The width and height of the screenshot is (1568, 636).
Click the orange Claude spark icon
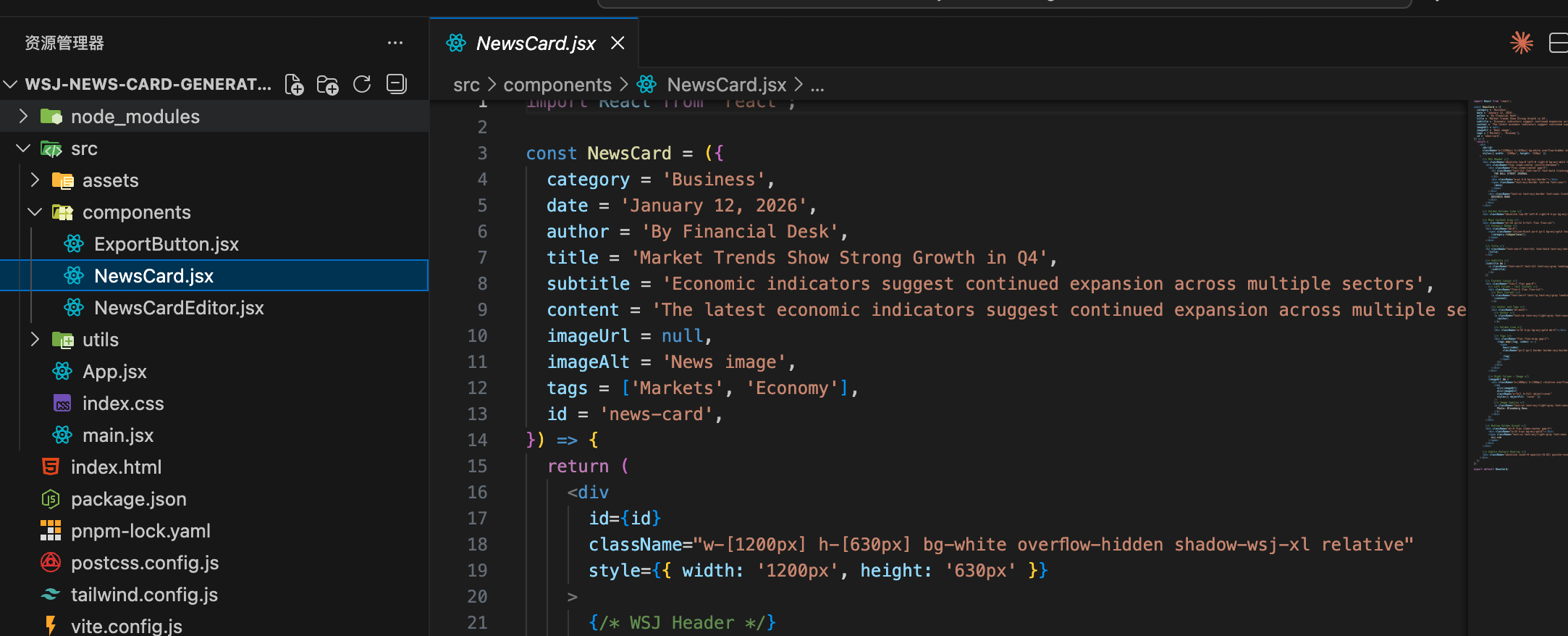pyautogui.click(x=1522, y=43)
